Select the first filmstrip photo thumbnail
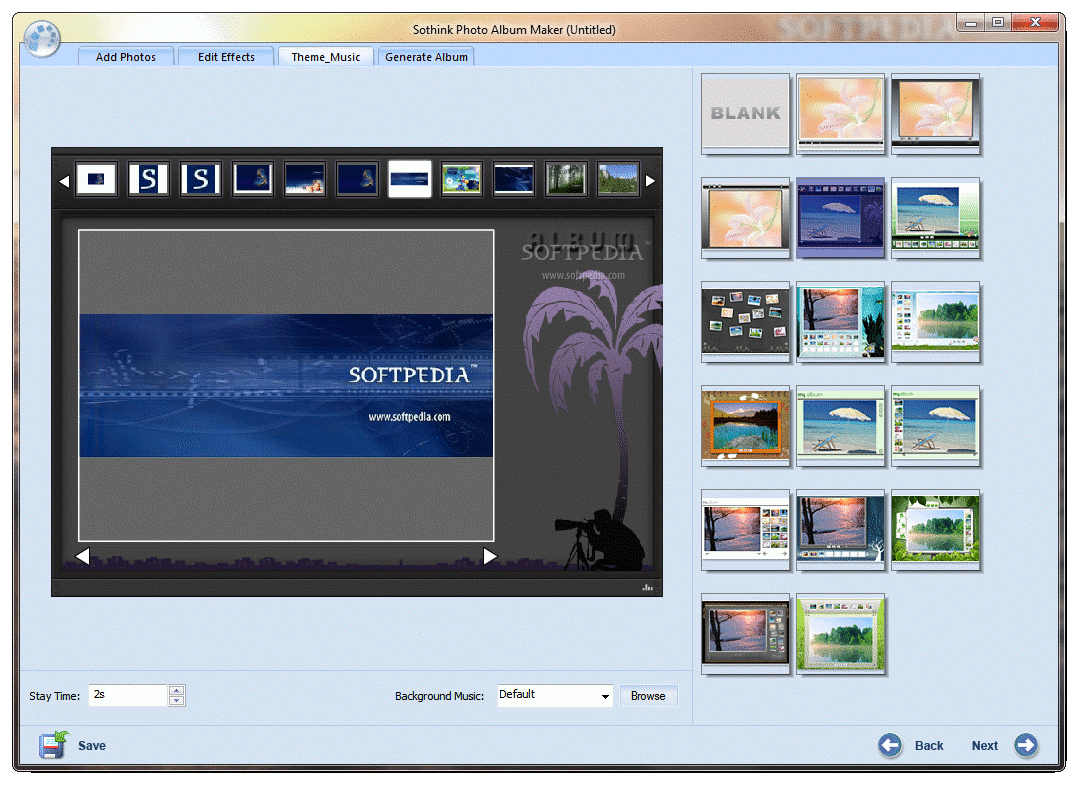The height and width of the screenshot is (792, 1086). [96, 179]
